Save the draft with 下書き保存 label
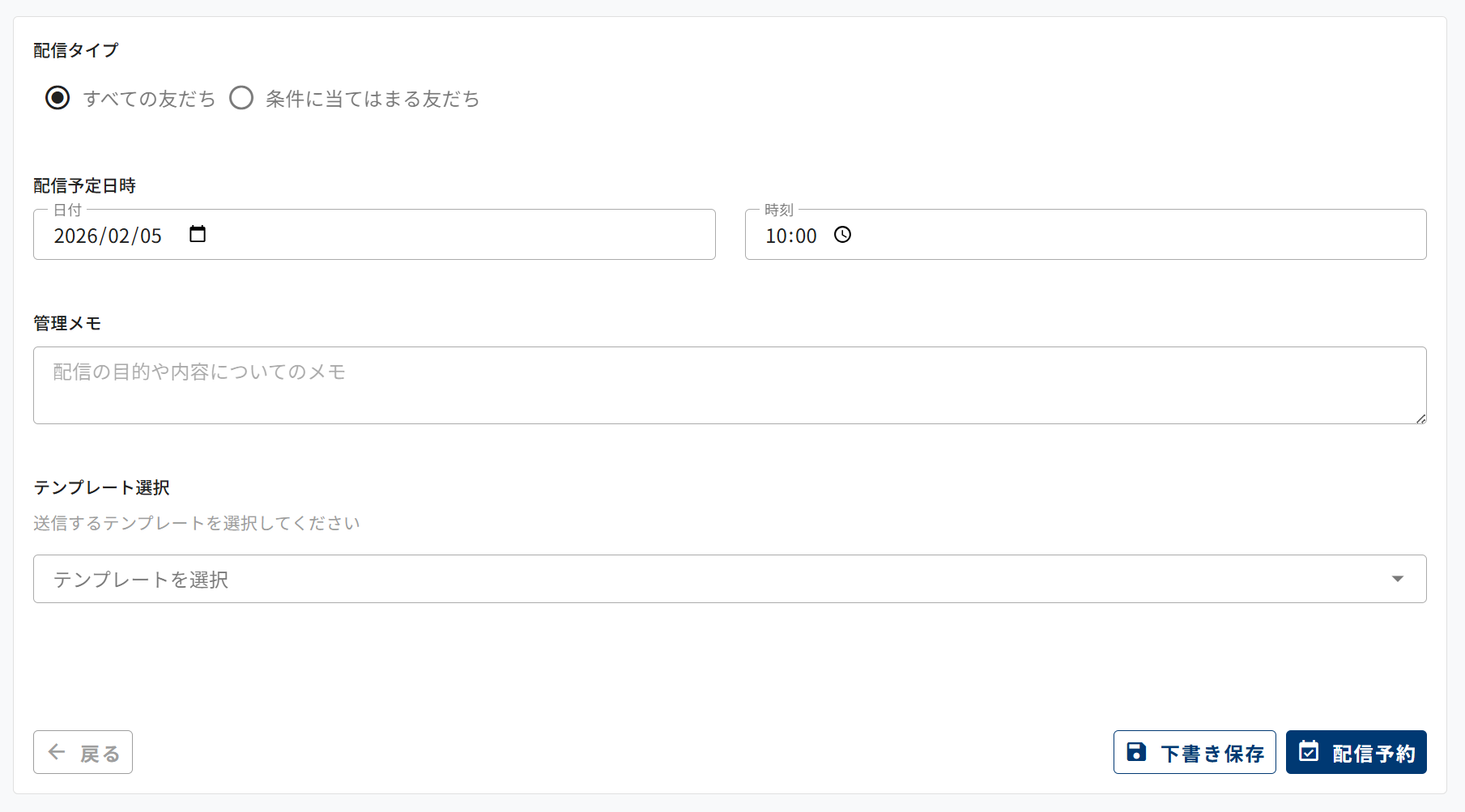 (1212, 754)
